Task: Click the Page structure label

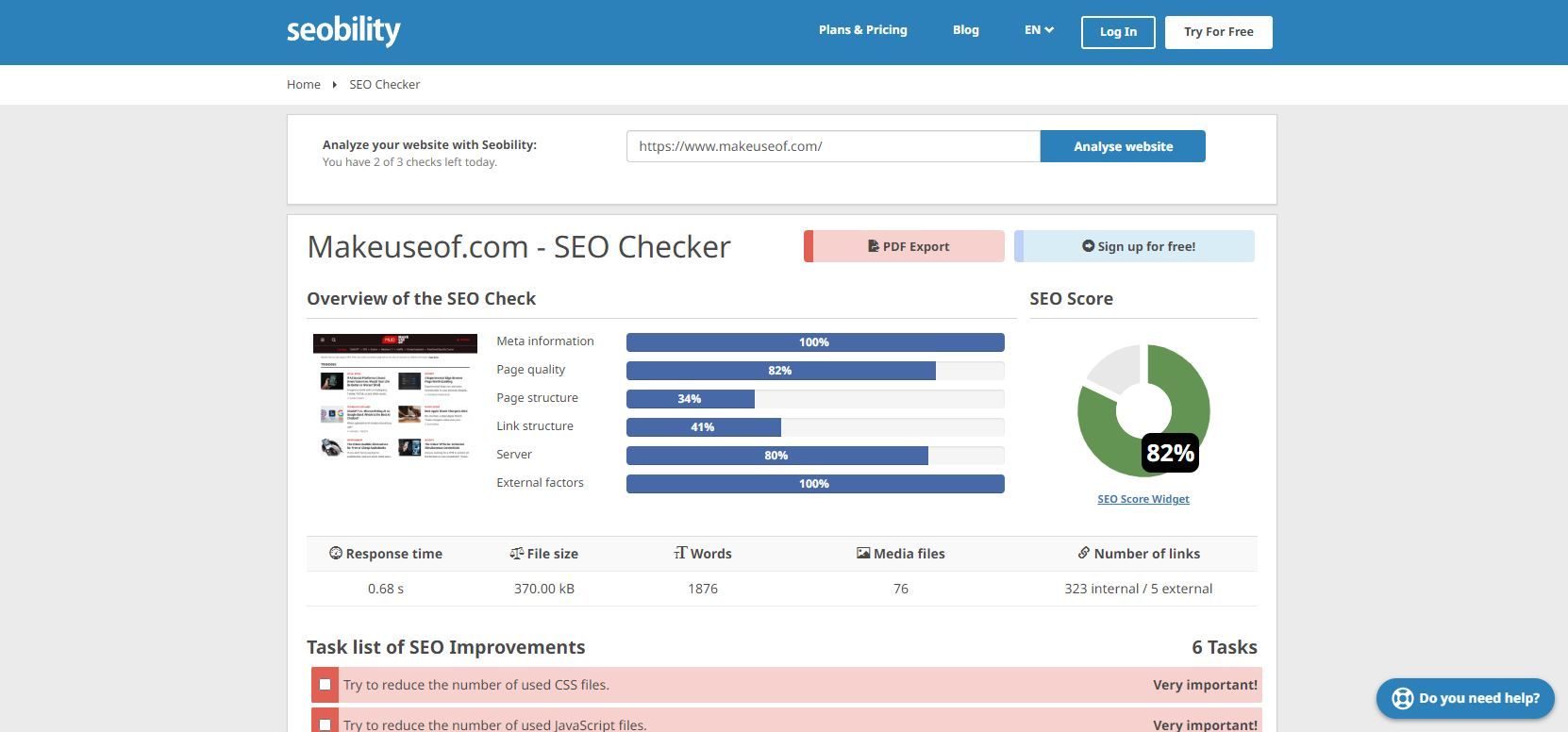Action: (x=538, y=398)
